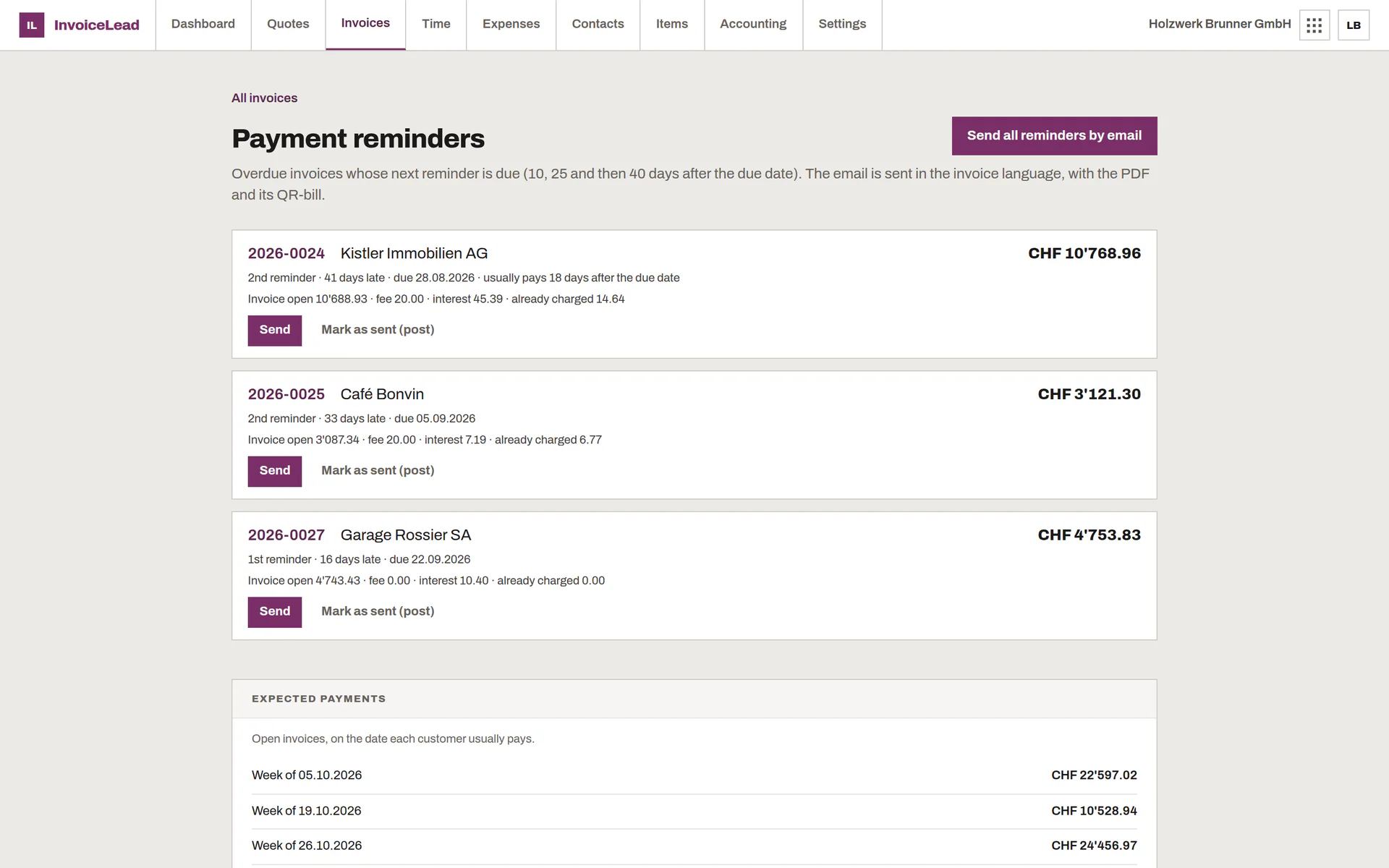1389x868 pixels.
Task: Send reminder for Garage Rossier SA
Action: [275, 612]
